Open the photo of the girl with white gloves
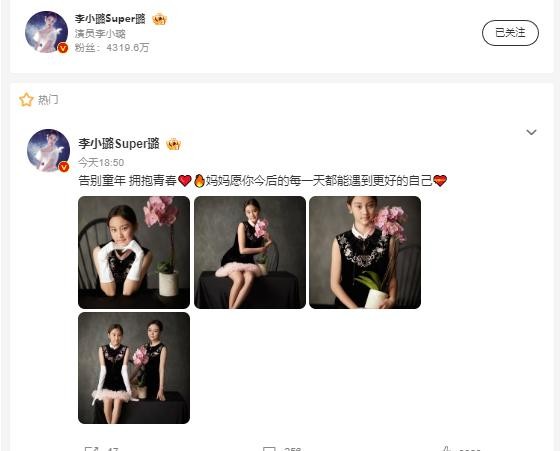560x451 pixels. pyautogui.click(x=134, y=252)
